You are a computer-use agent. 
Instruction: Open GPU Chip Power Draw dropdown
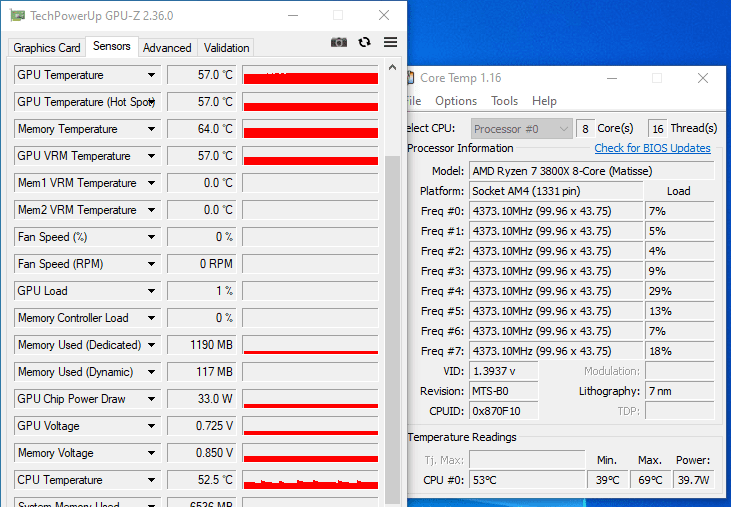(152, 399)
